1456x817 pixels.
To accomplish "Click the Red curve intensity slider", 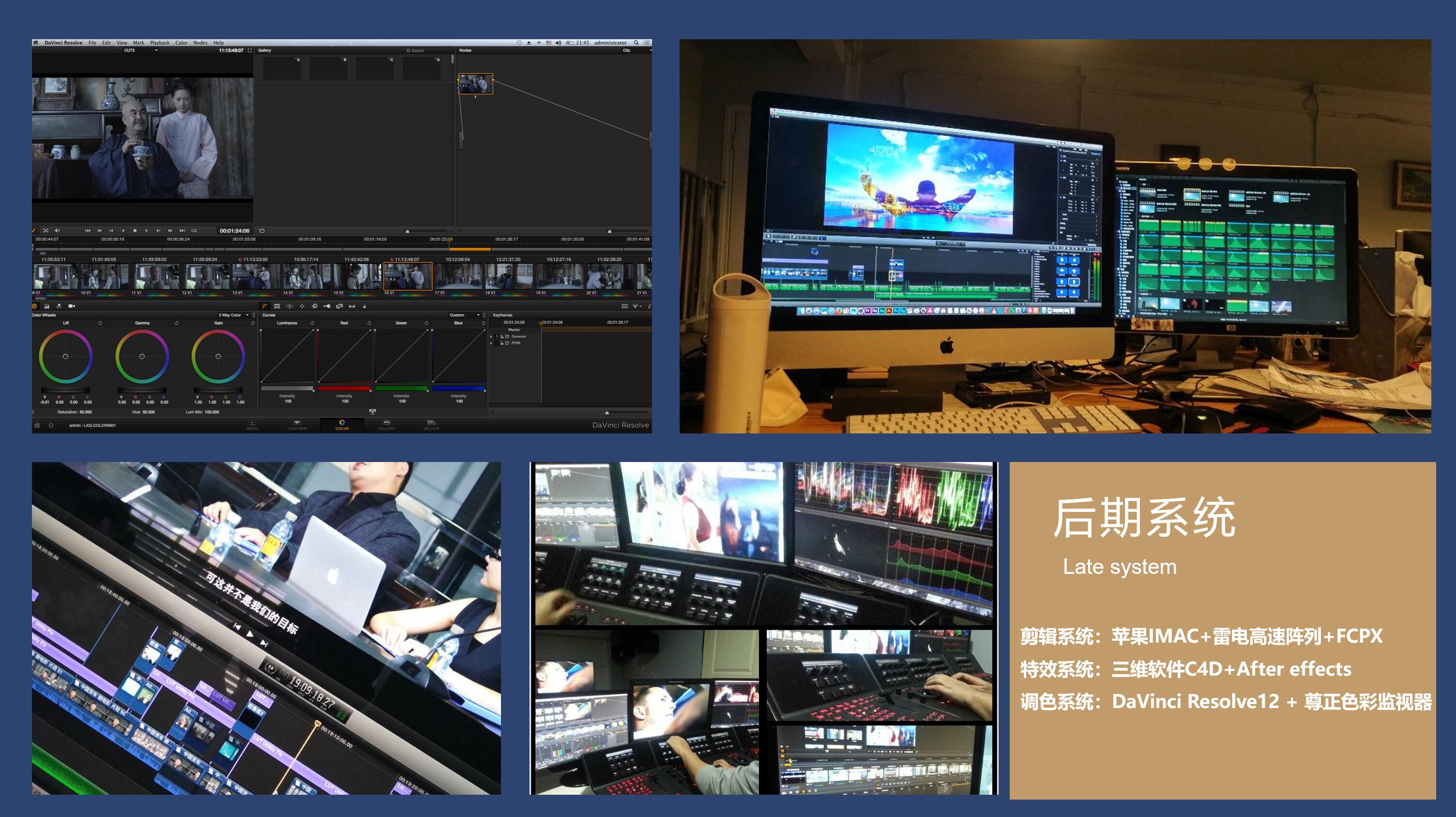I will (x=344, y=388).
